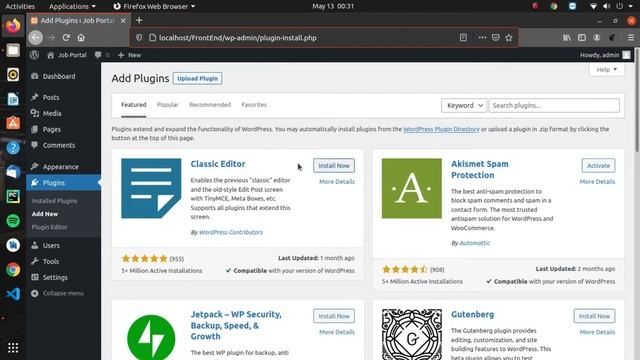The height and width of the screenshot is (360, 640).
Task: Click the Gutenberg plugin logo
Action: tap(411, 334)
